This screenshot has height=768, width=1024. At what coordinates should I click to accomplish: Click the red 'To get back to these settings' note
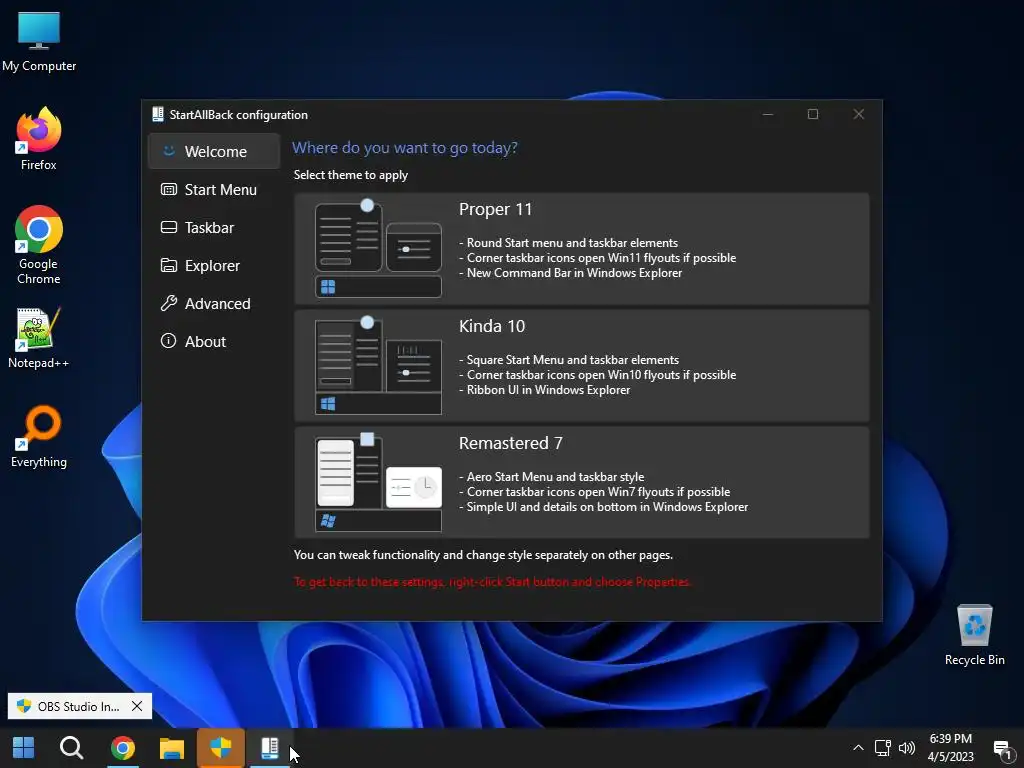pos(493,582)
